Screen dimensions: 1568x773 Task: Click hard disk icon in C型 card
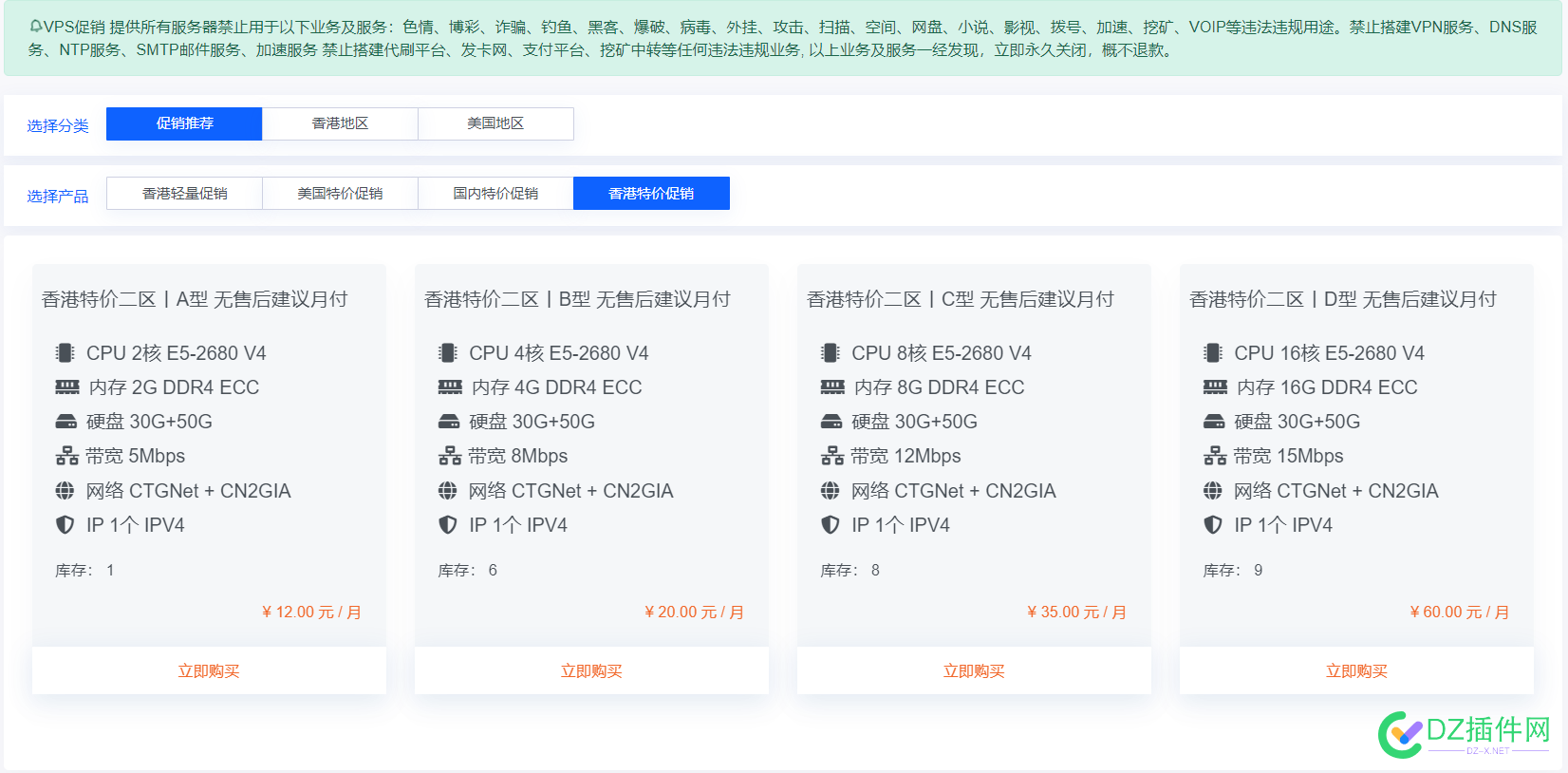pyautogui.click(x=831, y=422)
